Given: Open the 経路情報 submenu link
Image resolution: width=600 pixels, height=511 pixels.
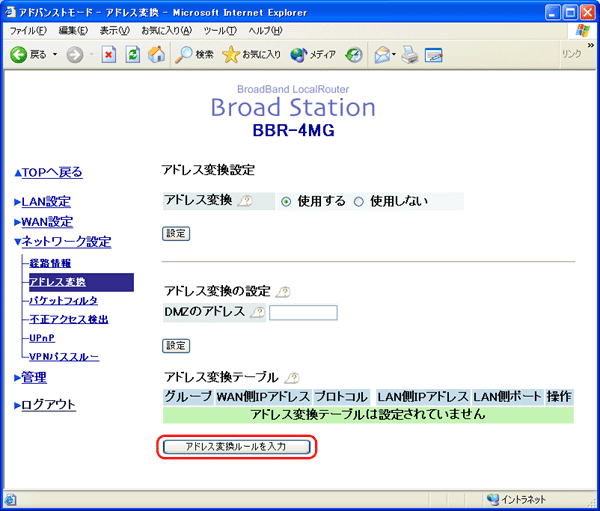Looking at the screenshot, I should pos(50,263).
